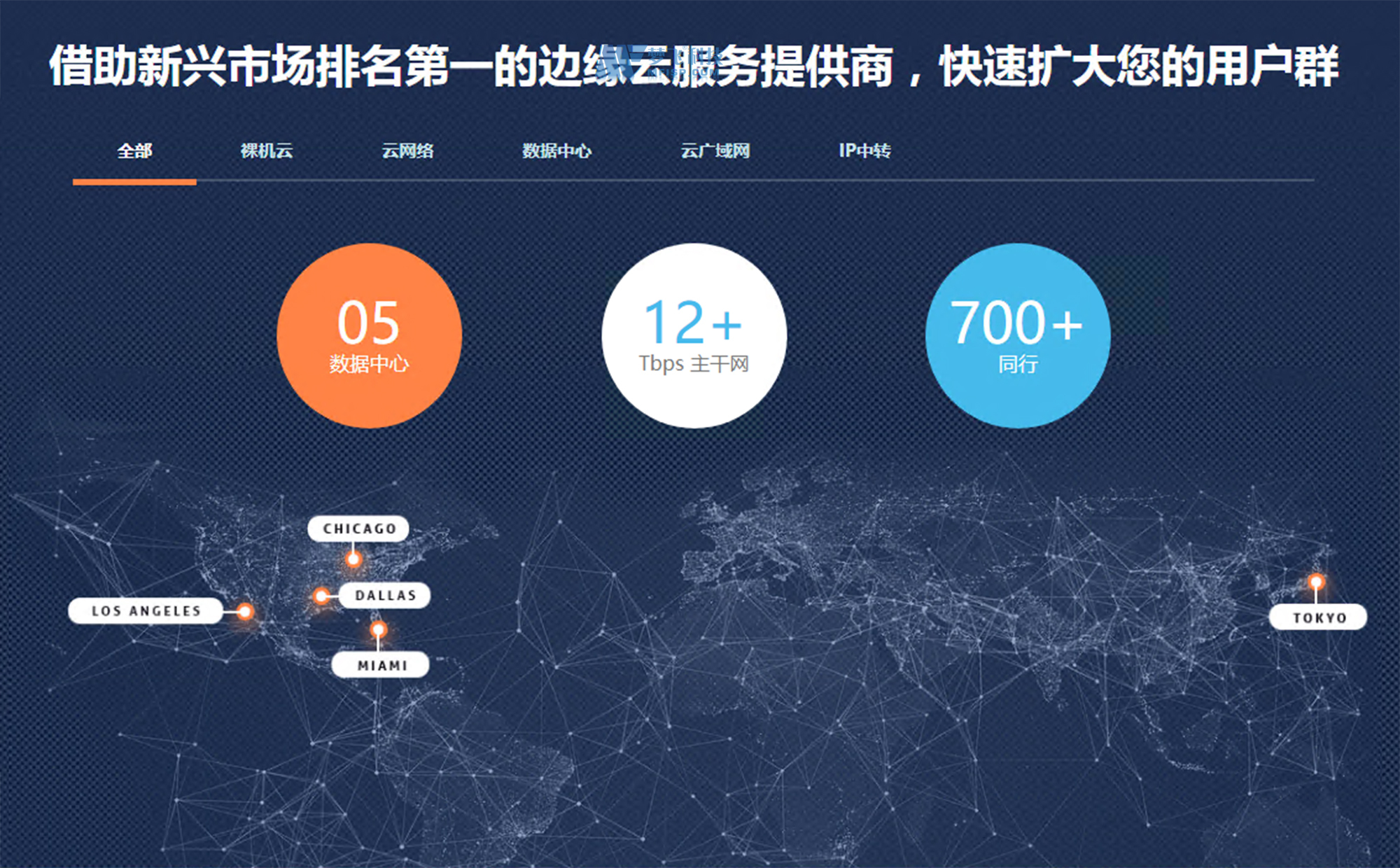Select the 全部 tab
This screenshot has width=1400, height=868.
tap(134, 150)
